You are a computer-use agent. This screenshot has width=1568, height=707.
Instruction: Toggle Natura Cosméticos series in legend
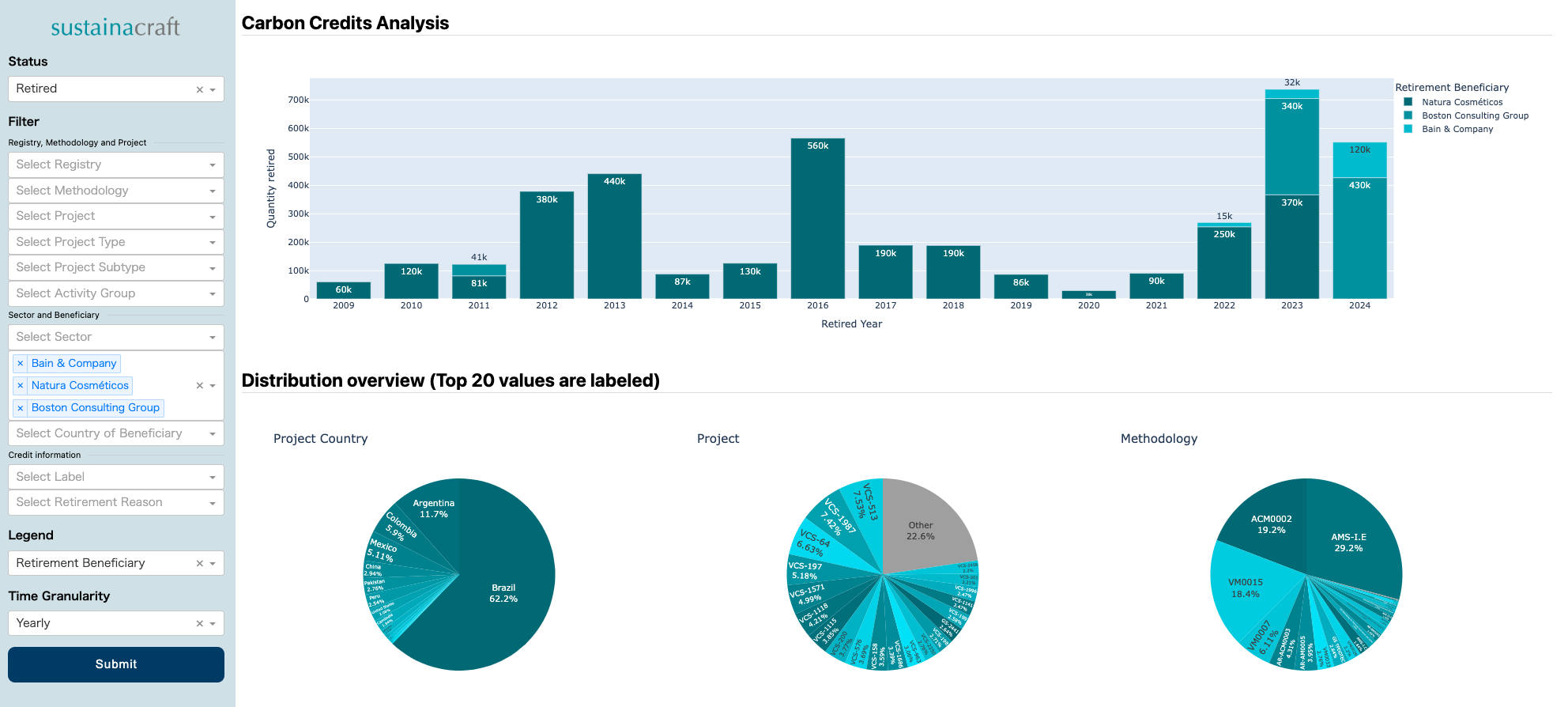click(x=1461, y=102)
